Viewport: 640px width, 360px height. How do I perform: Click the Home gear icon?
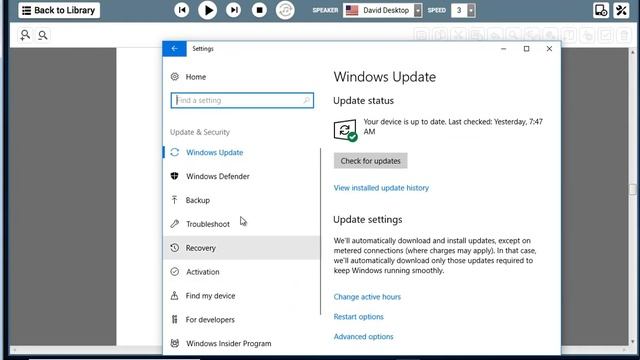pos(175,77)
